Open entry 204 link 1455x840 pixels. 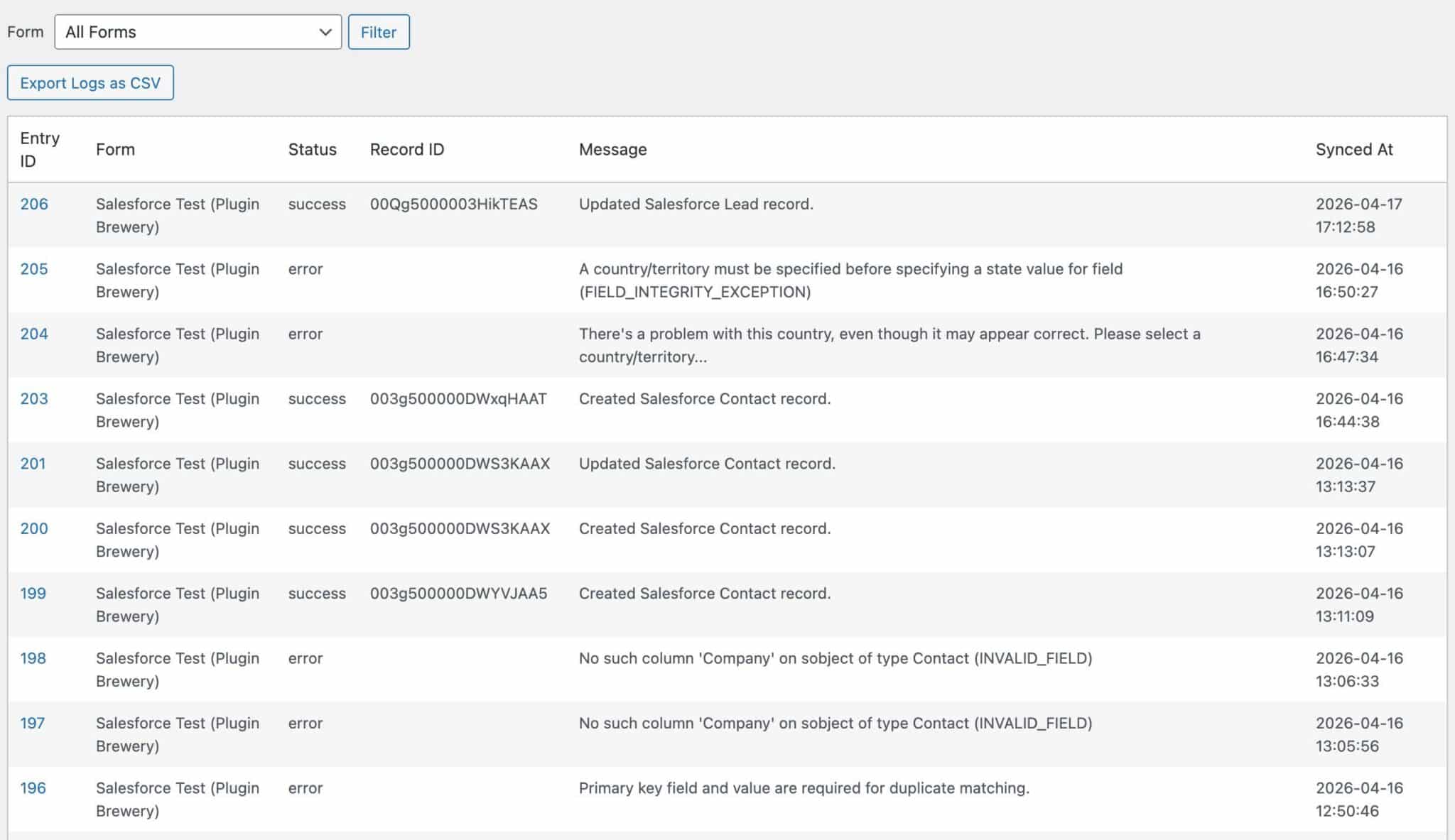point(34,334)
